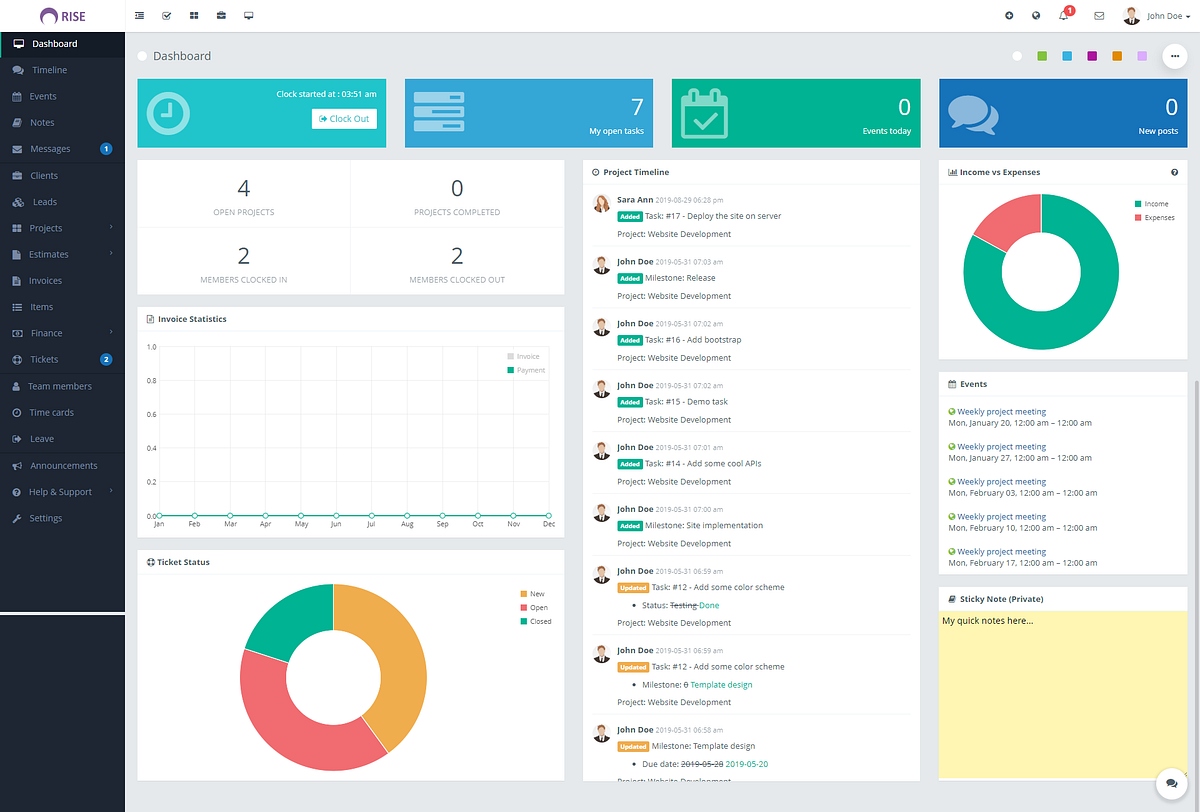Image resolution: width=1200 pixels, height=812 pixels.
Task: Open the John Doe account dropdown
Action: 1157,15
